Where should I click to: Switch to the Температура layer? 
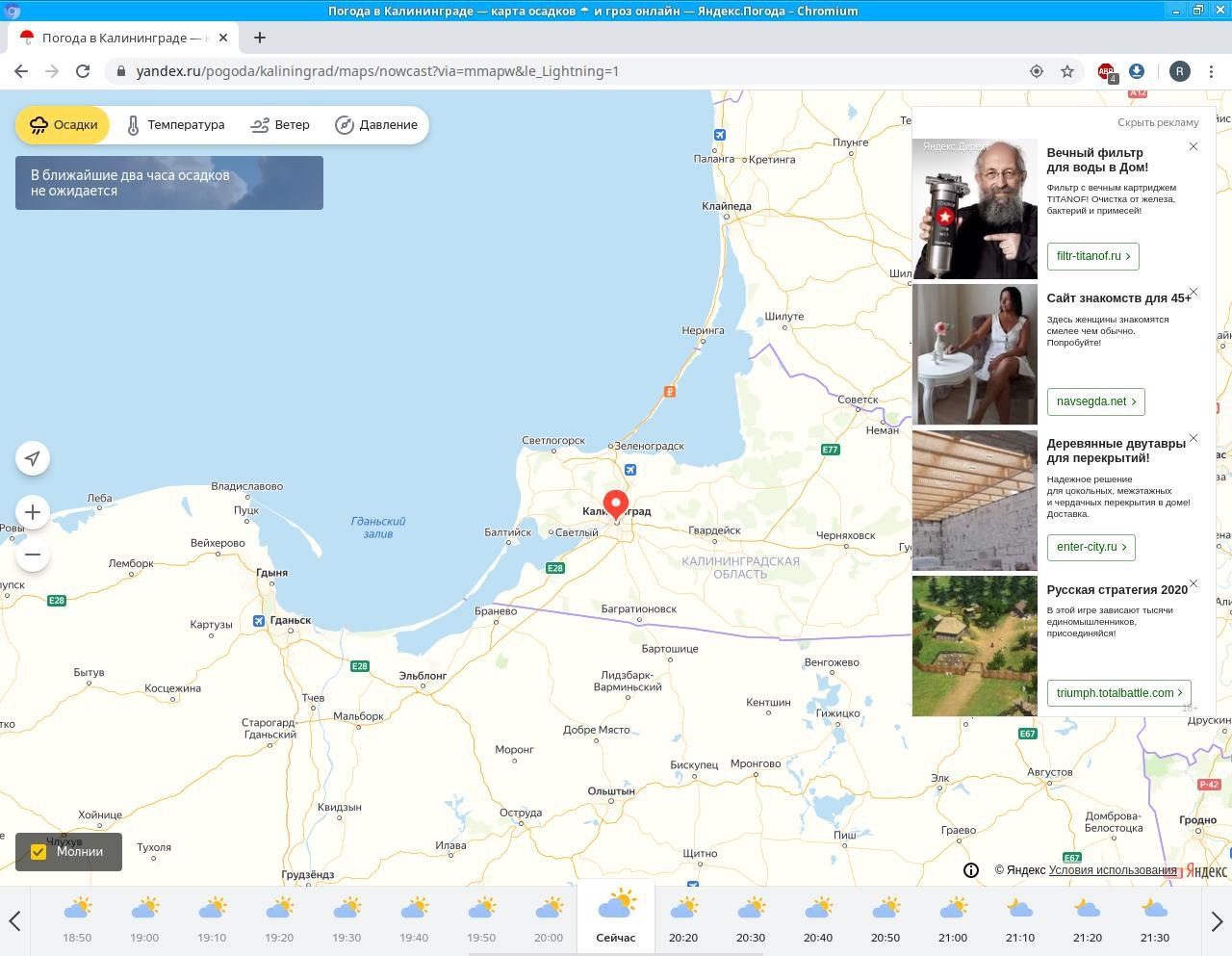175,125
